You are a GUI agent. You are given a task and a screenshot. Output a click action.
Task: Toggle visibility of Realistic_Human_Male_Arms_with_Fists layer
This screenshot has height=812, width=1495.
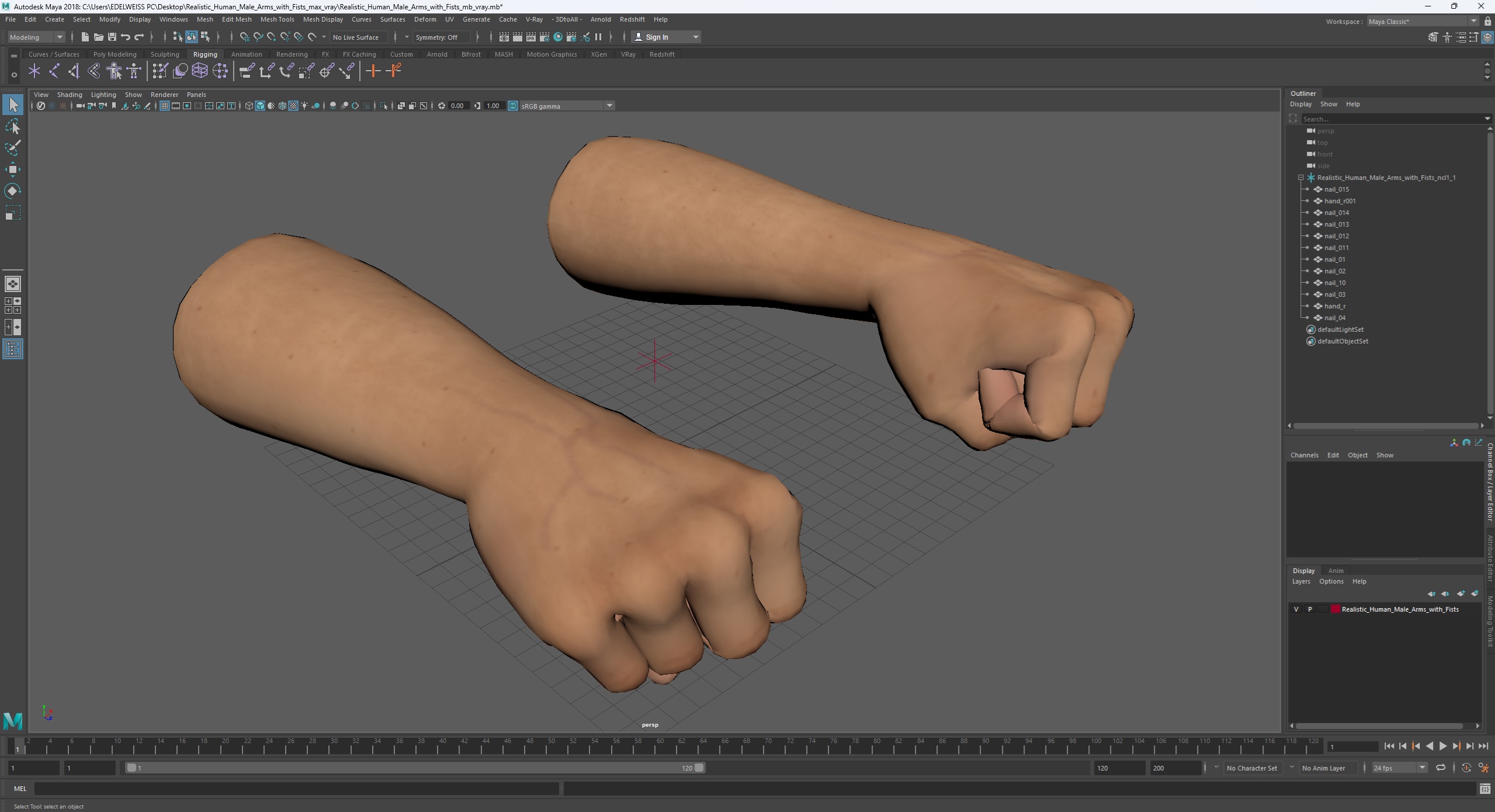pyautogui.click(x=1296, y=609)
